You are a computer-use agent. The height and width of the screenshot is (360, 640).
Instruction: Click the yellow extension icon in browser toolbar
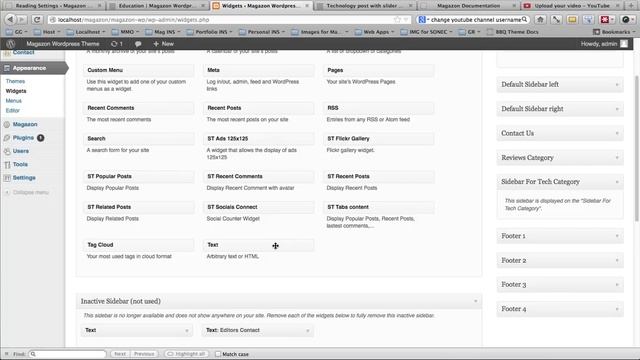tap(572, 19)
